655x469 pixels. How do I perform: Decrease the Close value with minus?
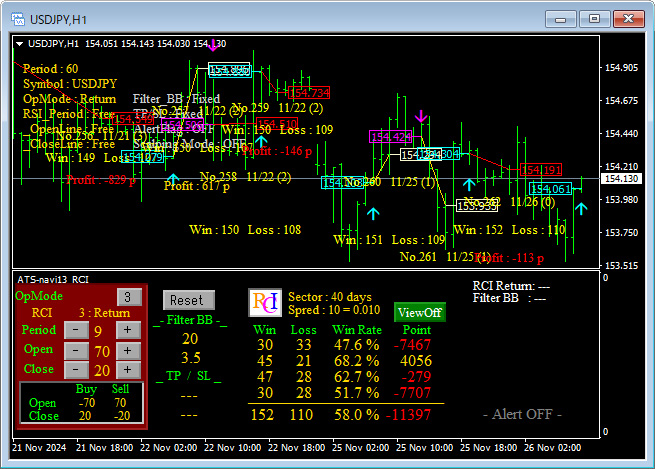76,370
